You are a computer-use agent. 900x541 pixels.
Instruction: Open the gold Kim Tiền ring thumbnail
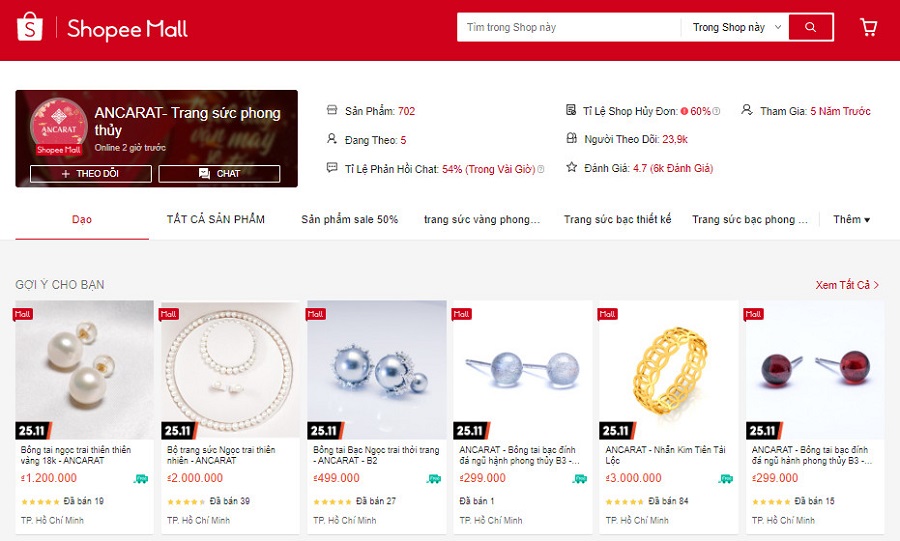[x=669, y=369]
